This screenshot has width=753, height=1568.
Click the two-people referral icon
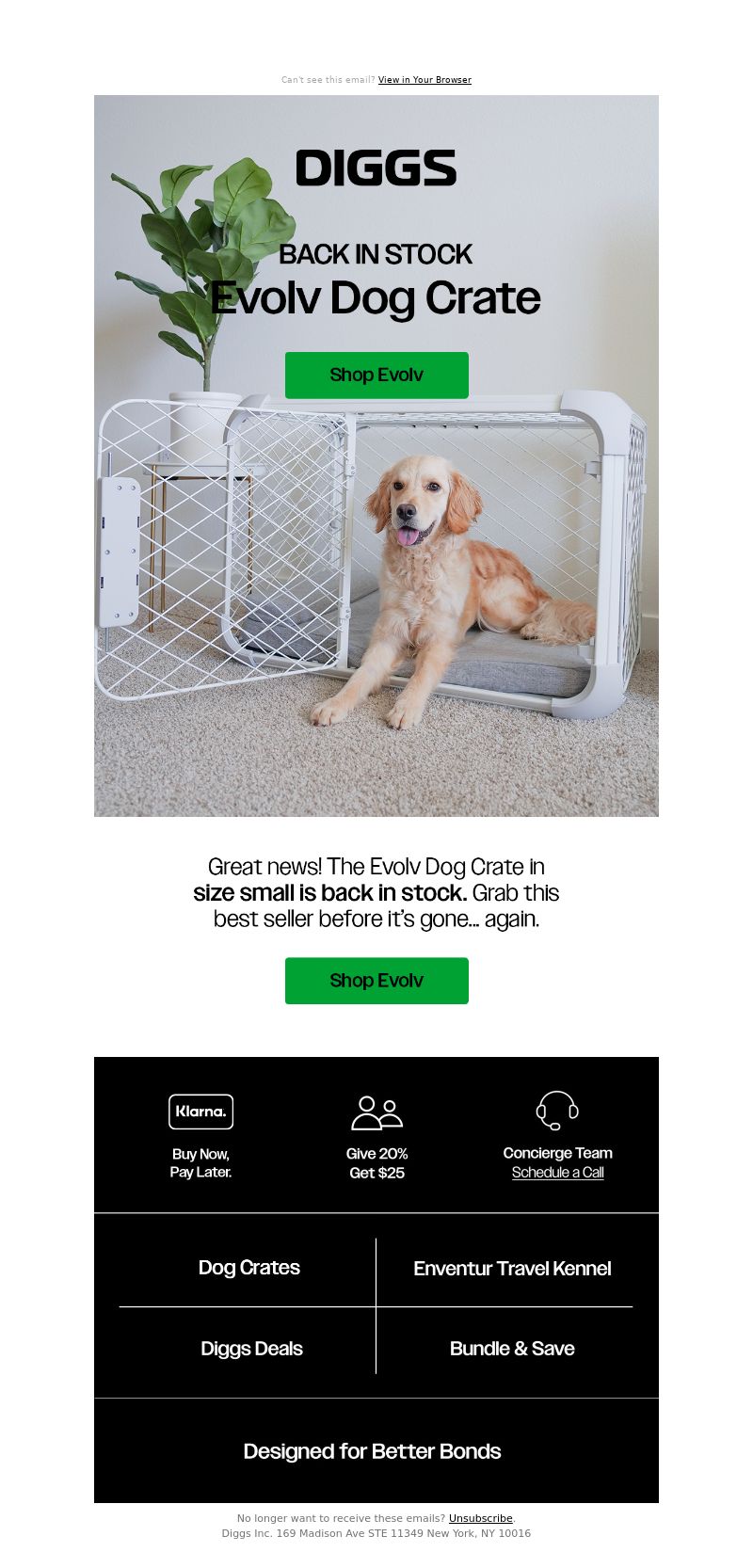pos(376,1112)
